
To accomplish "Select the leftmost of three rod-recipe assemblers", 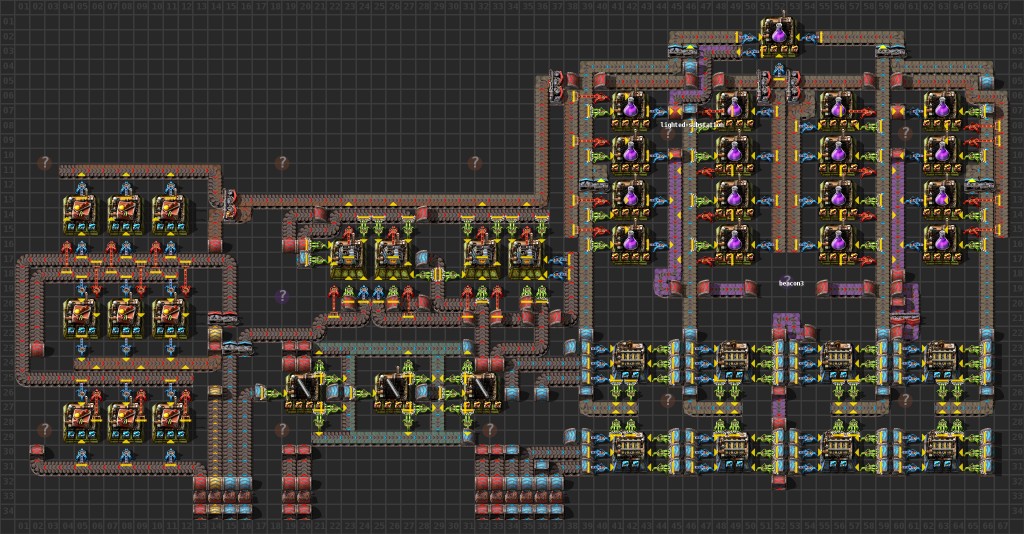I will [304, 392].
